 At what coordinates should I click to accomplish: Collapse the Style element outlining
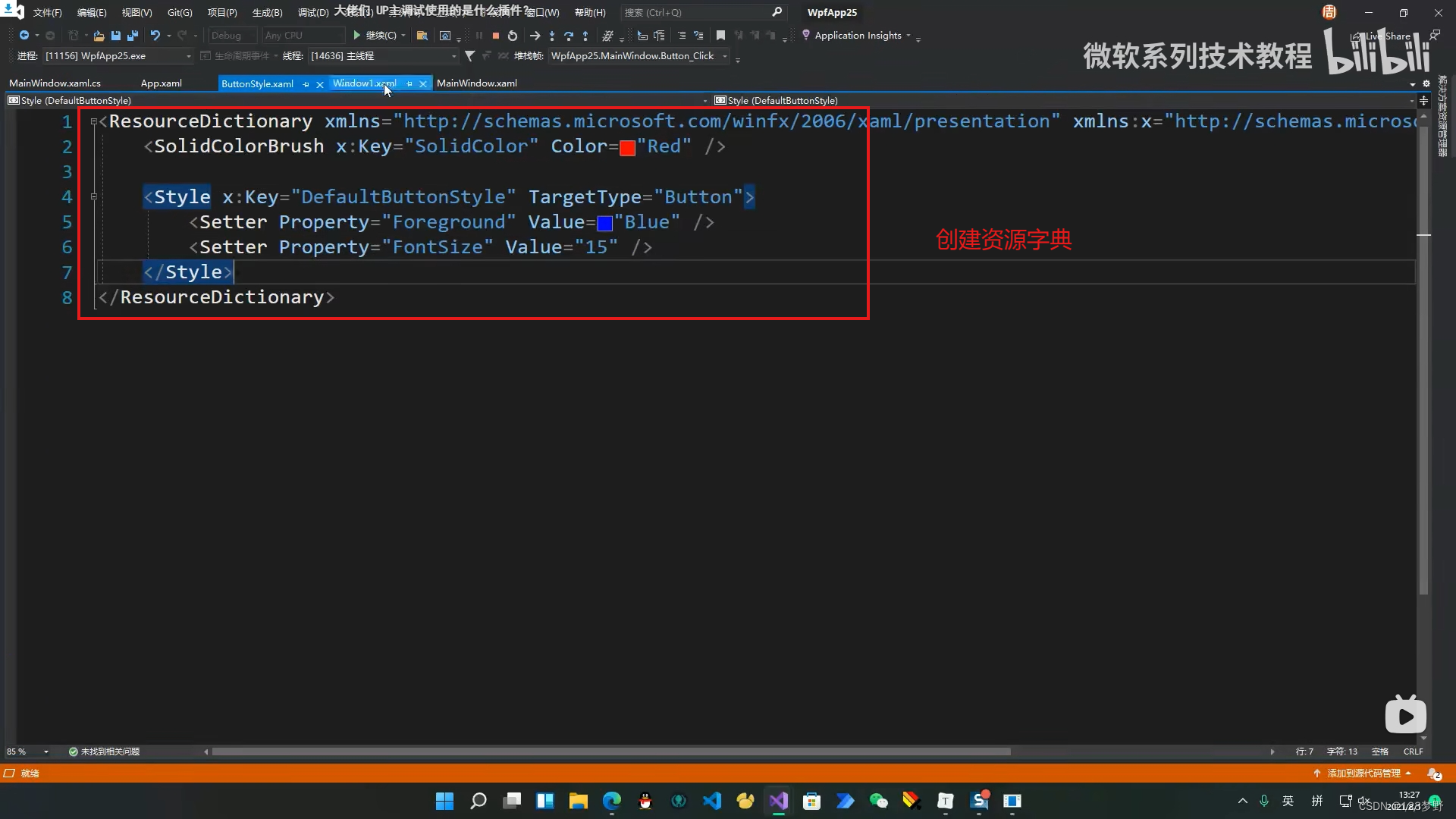coord(94,196)
